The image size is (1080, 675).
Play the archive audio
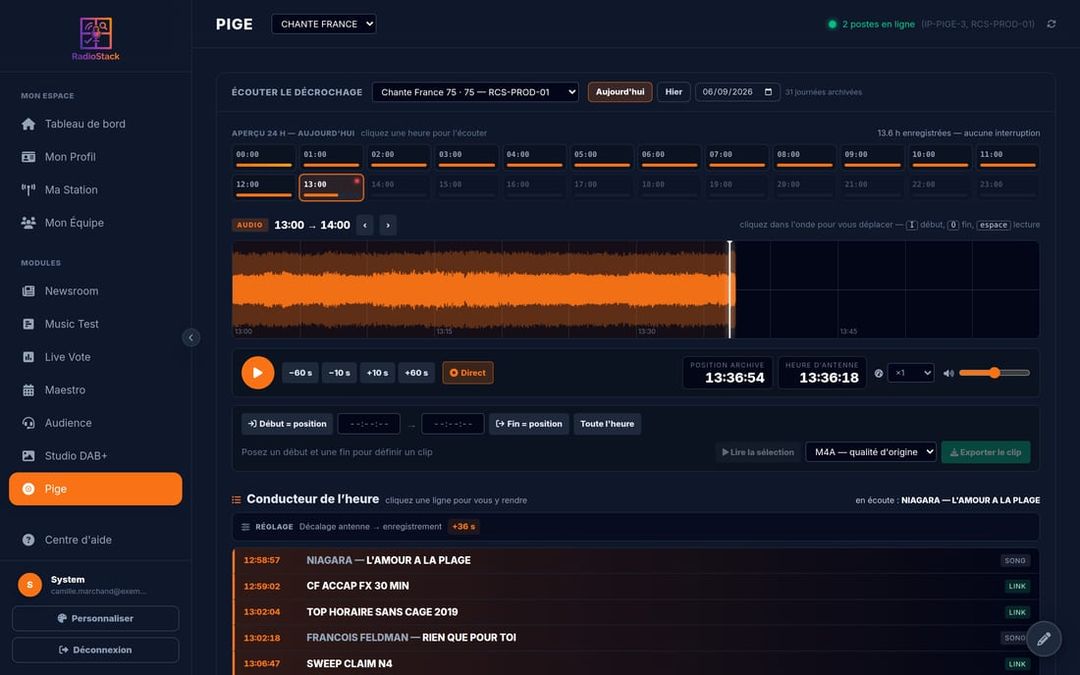258,373
